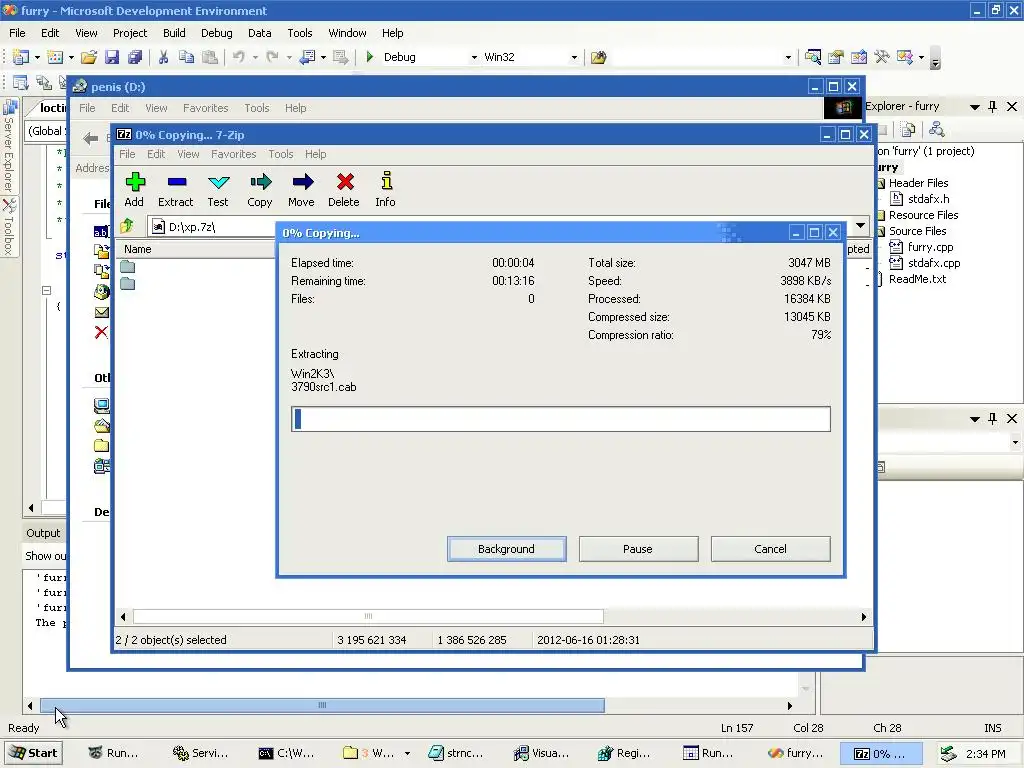Open the Debug configuration dropdown
The height and width of the screenshot is (768, 1024).
pos(474,57)
